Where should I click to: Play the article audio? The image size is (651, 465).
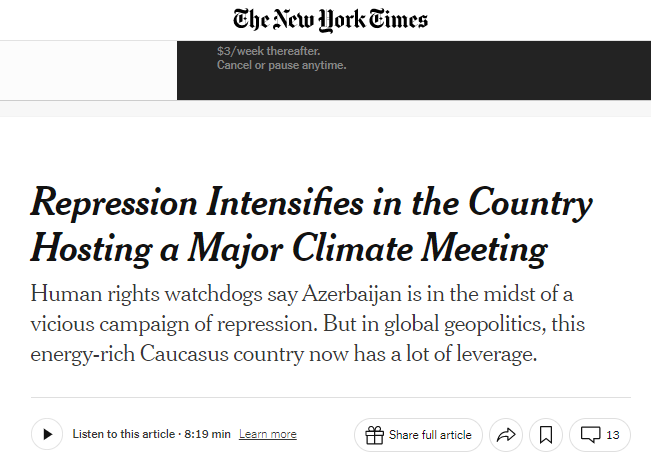pos(46,435)
